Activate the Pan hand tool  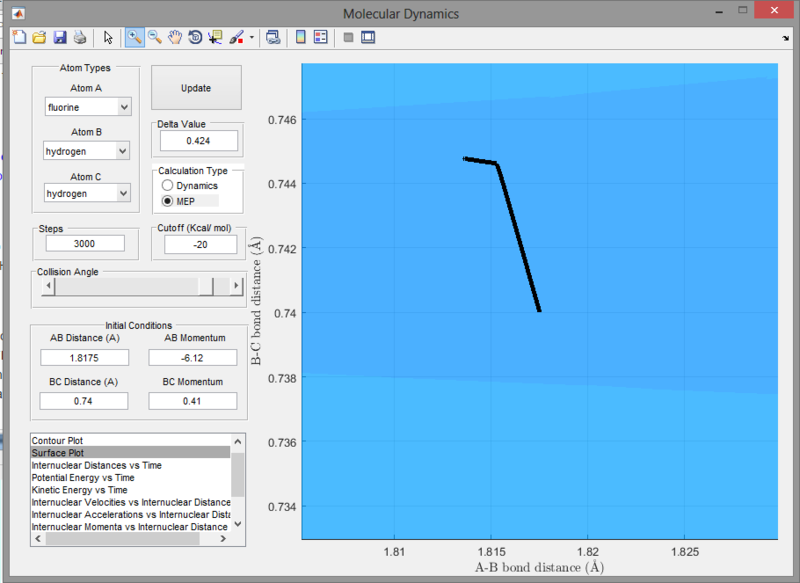[x=175, y=37]
